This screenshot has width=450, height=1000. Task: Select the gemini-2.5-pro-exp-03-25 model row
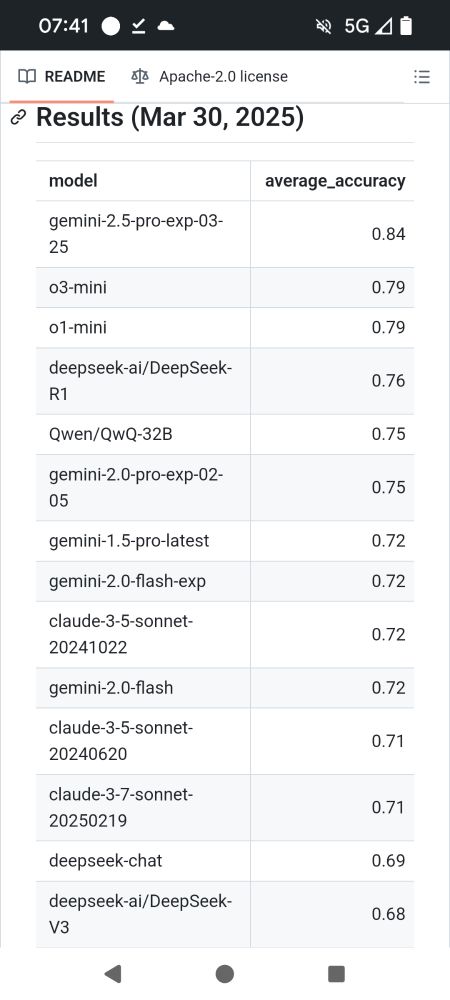click(x=225, y=234)
